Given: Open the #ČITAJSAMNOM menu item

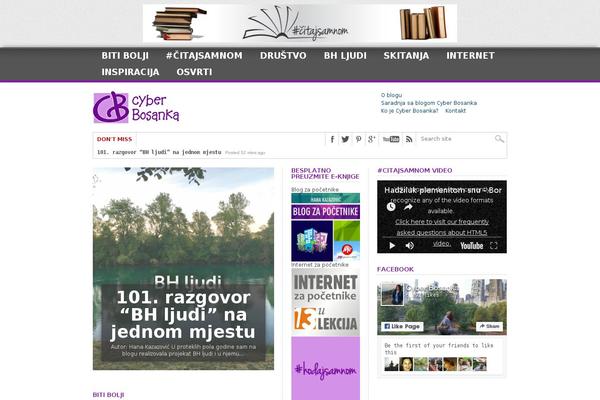Looking at the screenshot, I should click(204, 56).
